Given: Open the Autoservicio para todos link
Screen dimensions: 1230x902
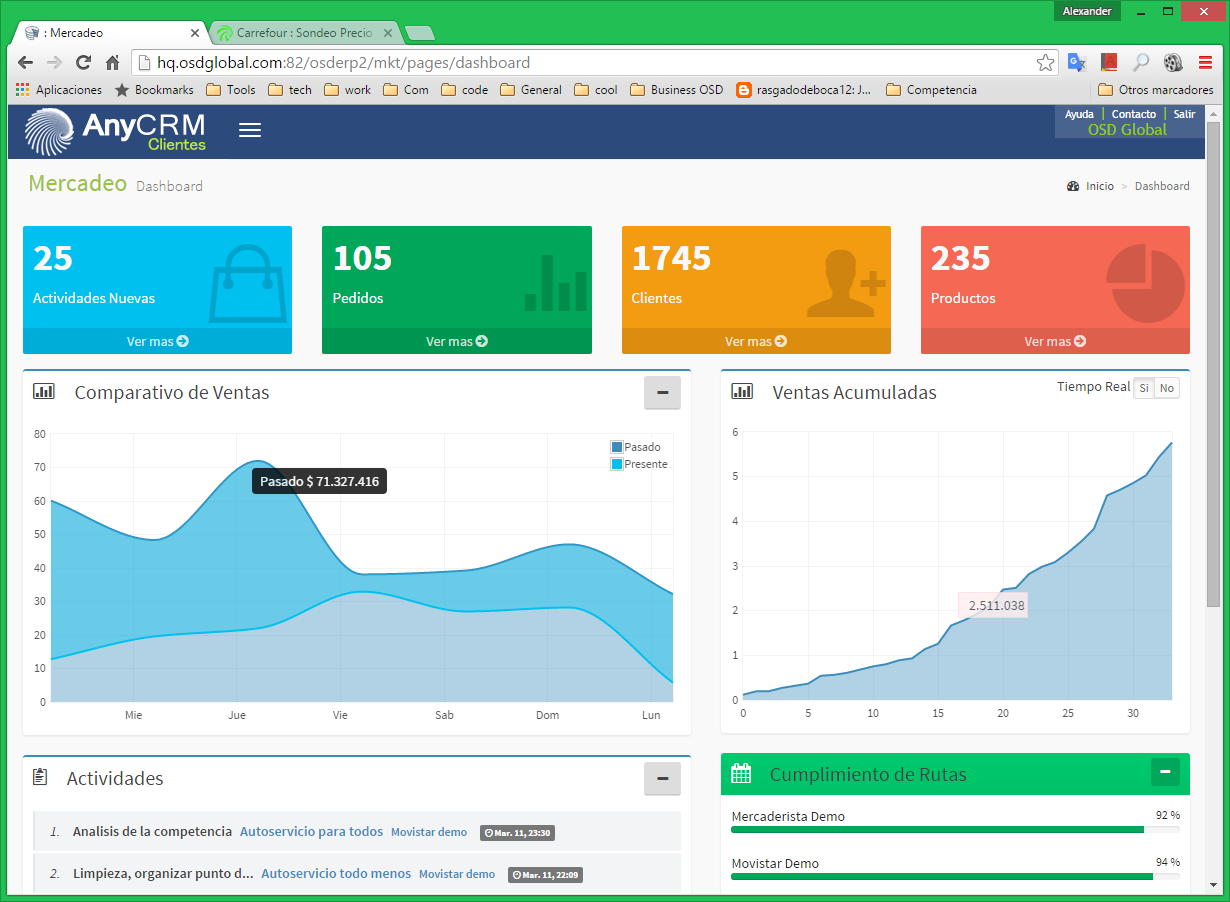Looking at the screenshot, I should [311, 832].
